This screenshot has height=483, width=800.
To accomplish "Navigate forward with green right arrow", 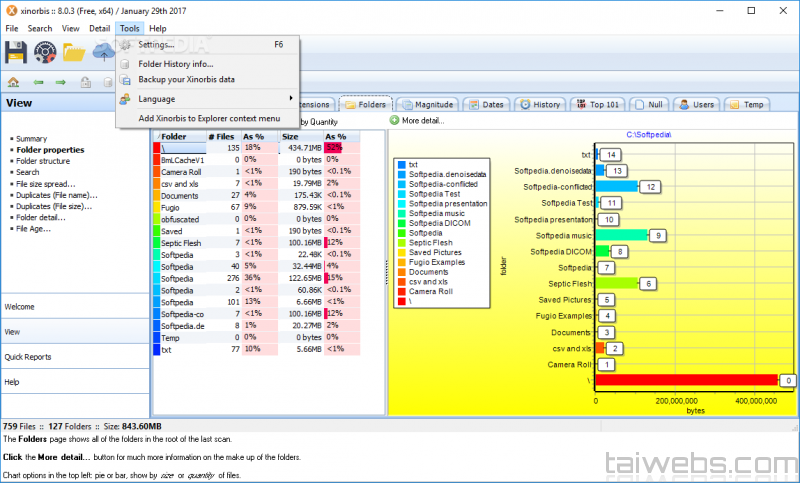I will (x=61, y=82).
